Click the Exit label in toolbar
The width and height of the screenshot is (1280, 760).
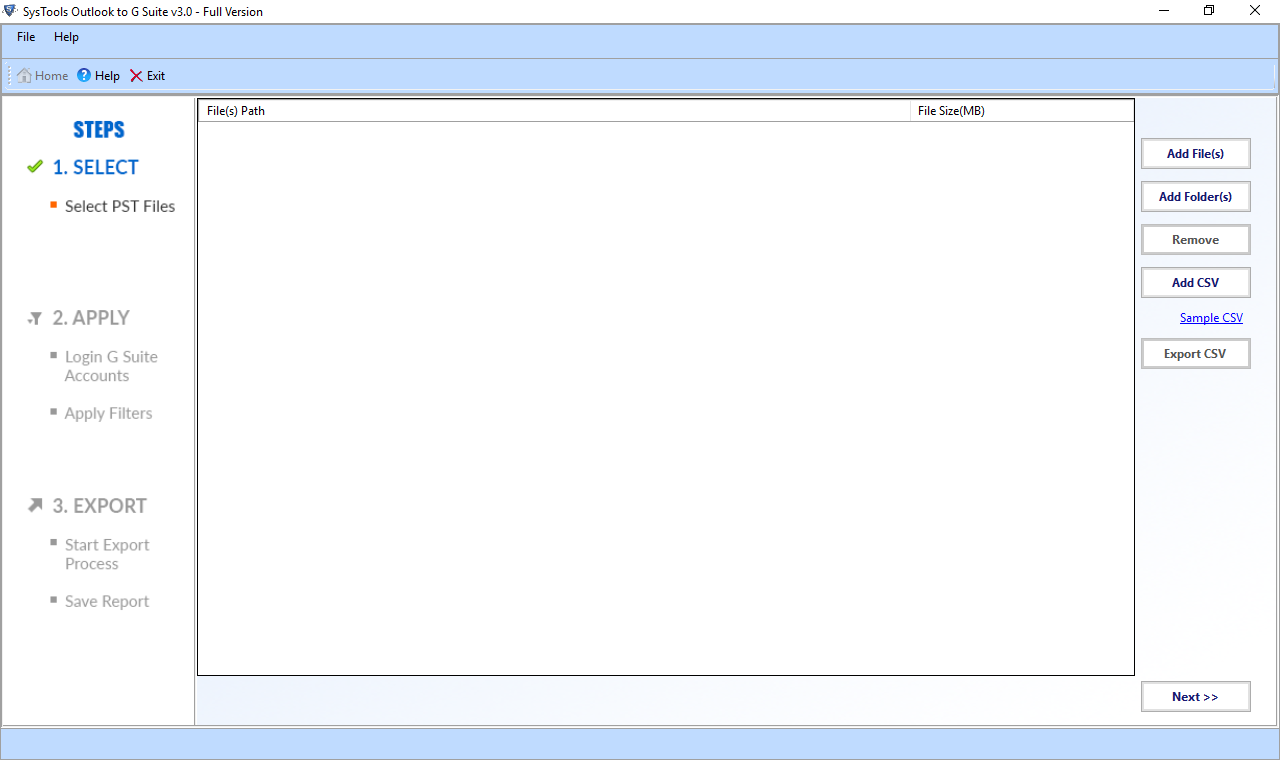(x=156, y=76)
